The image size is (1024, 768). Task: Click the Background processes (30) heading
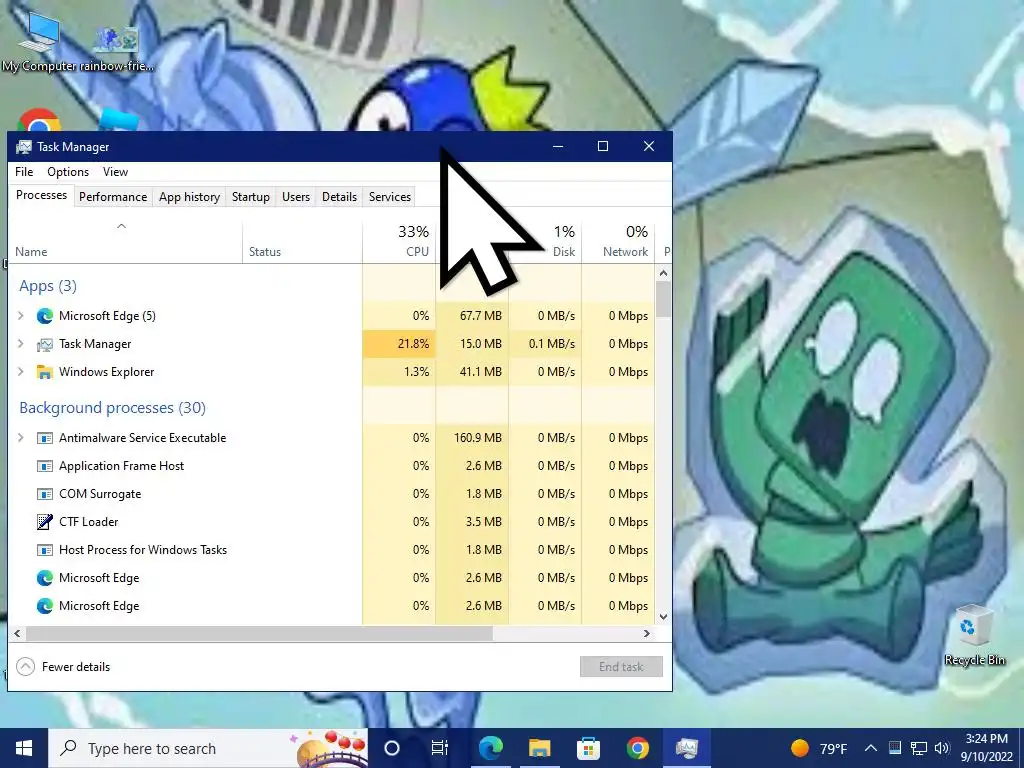coord(112,408)
